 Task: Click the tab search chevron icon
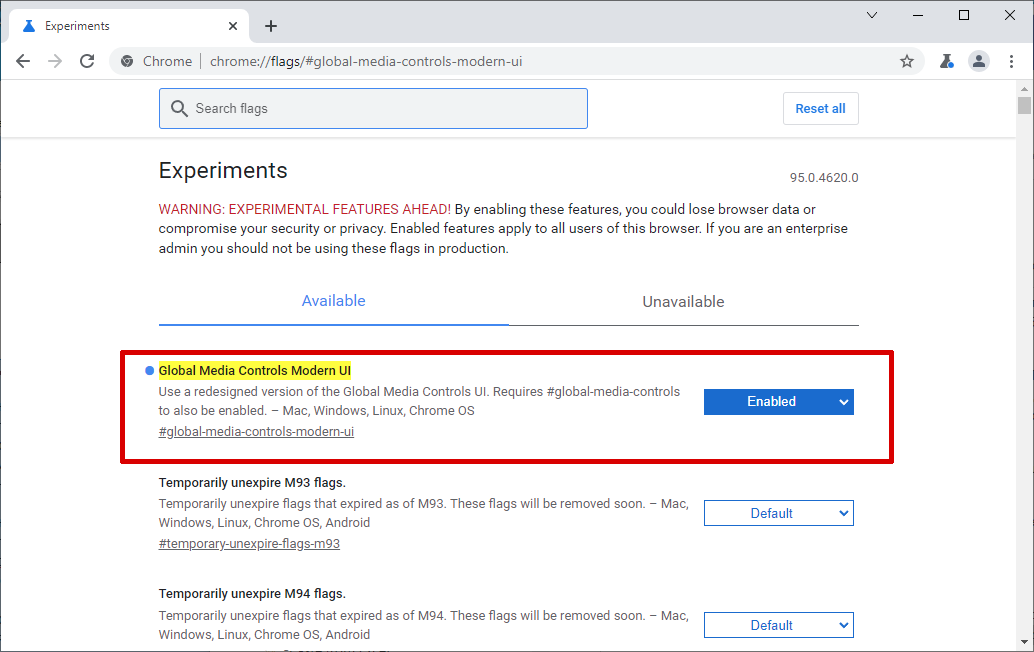tap(872, 15)
